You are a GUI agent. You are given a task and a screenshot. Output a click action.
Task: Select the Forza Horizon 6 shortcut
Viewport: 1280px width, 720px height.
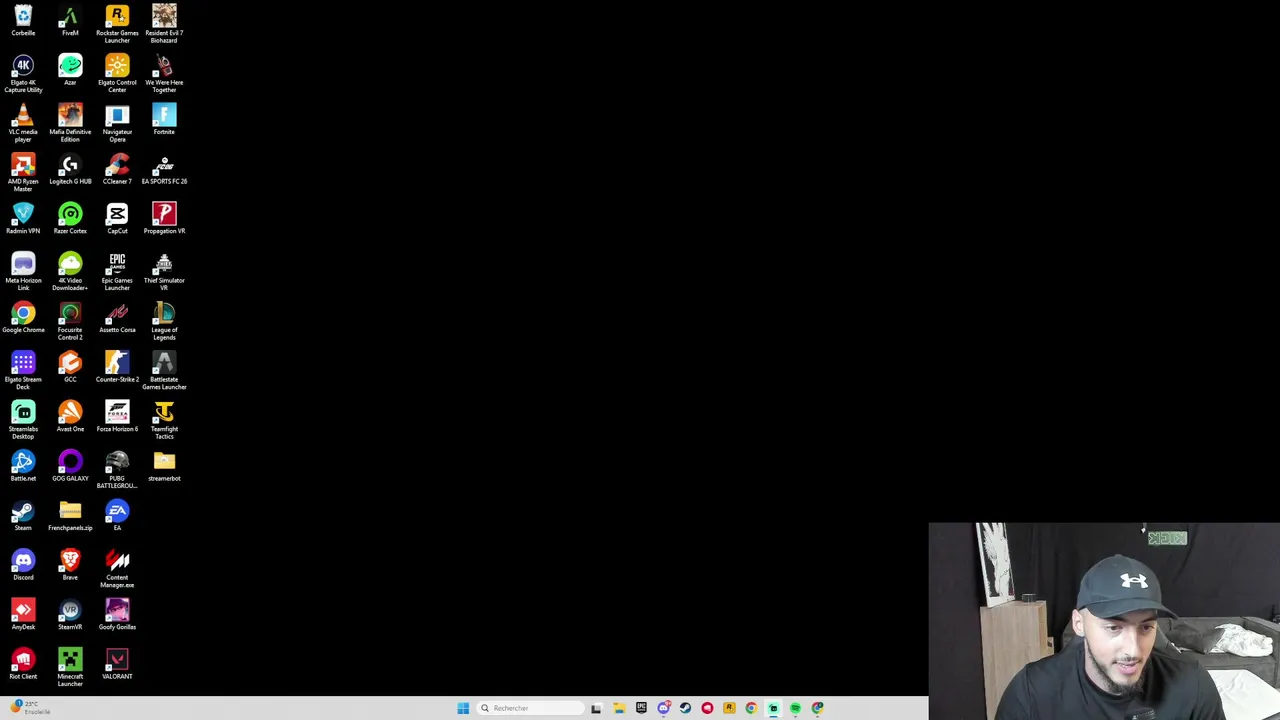[x=117, y=417]
